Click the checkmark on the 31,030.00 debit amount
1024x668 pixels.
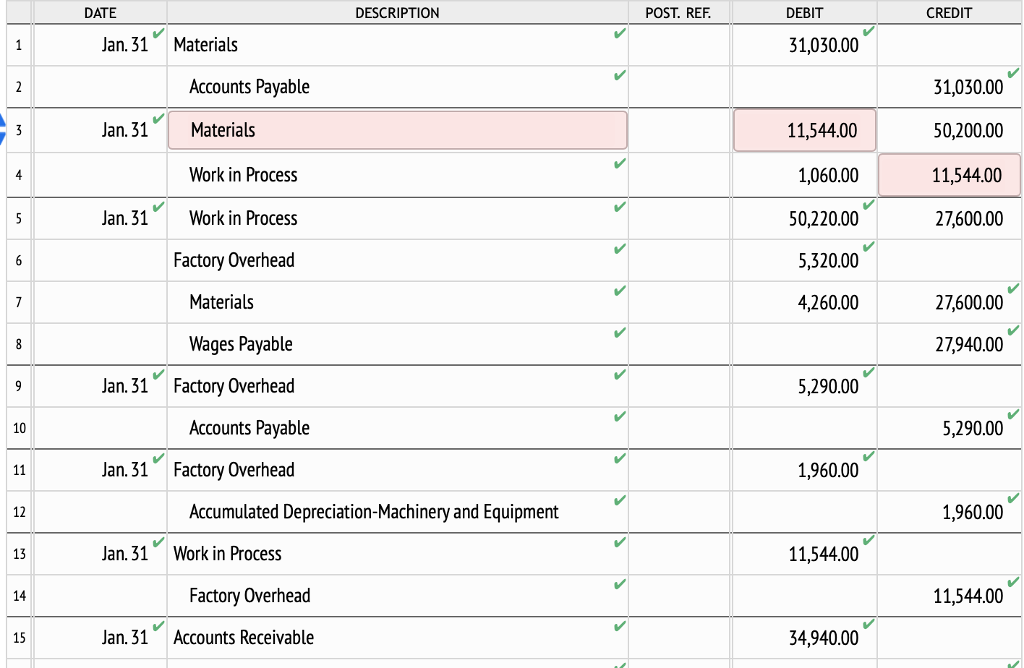[x=869, y=32]
